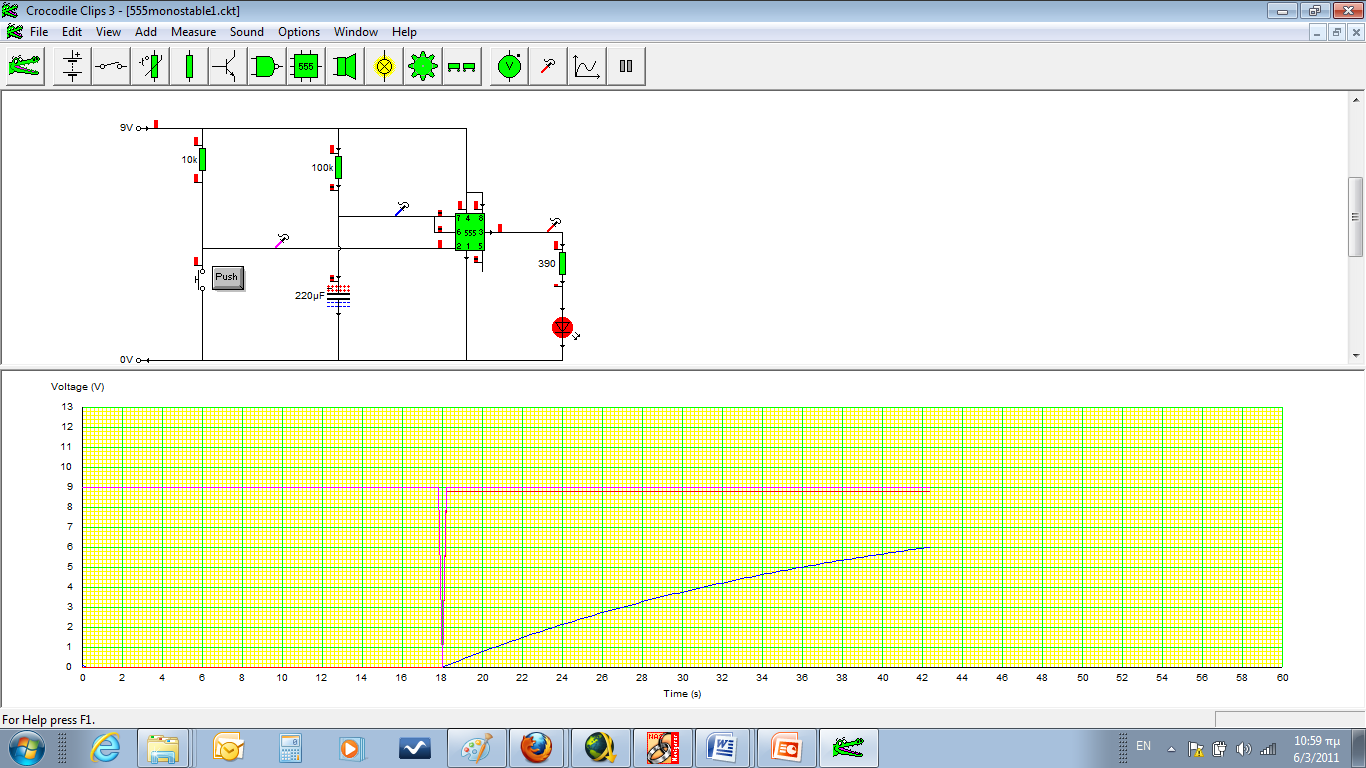Open Firefox from taskbar

pos(537,747)
